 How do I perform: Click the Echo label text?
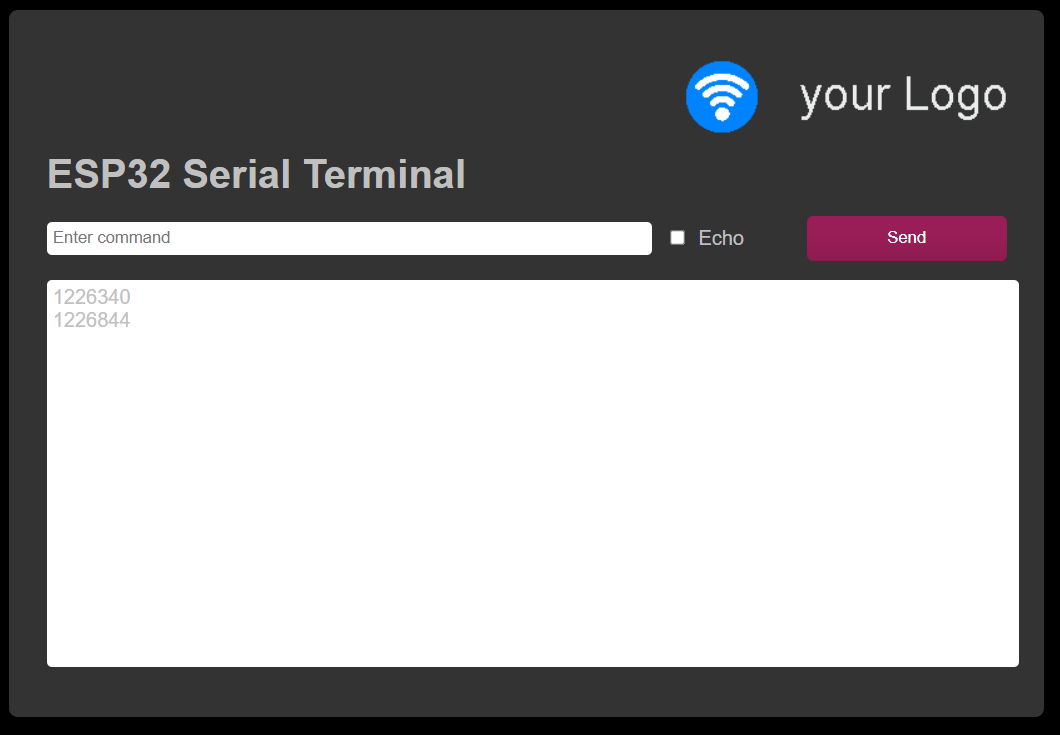(x=721, y=238)
